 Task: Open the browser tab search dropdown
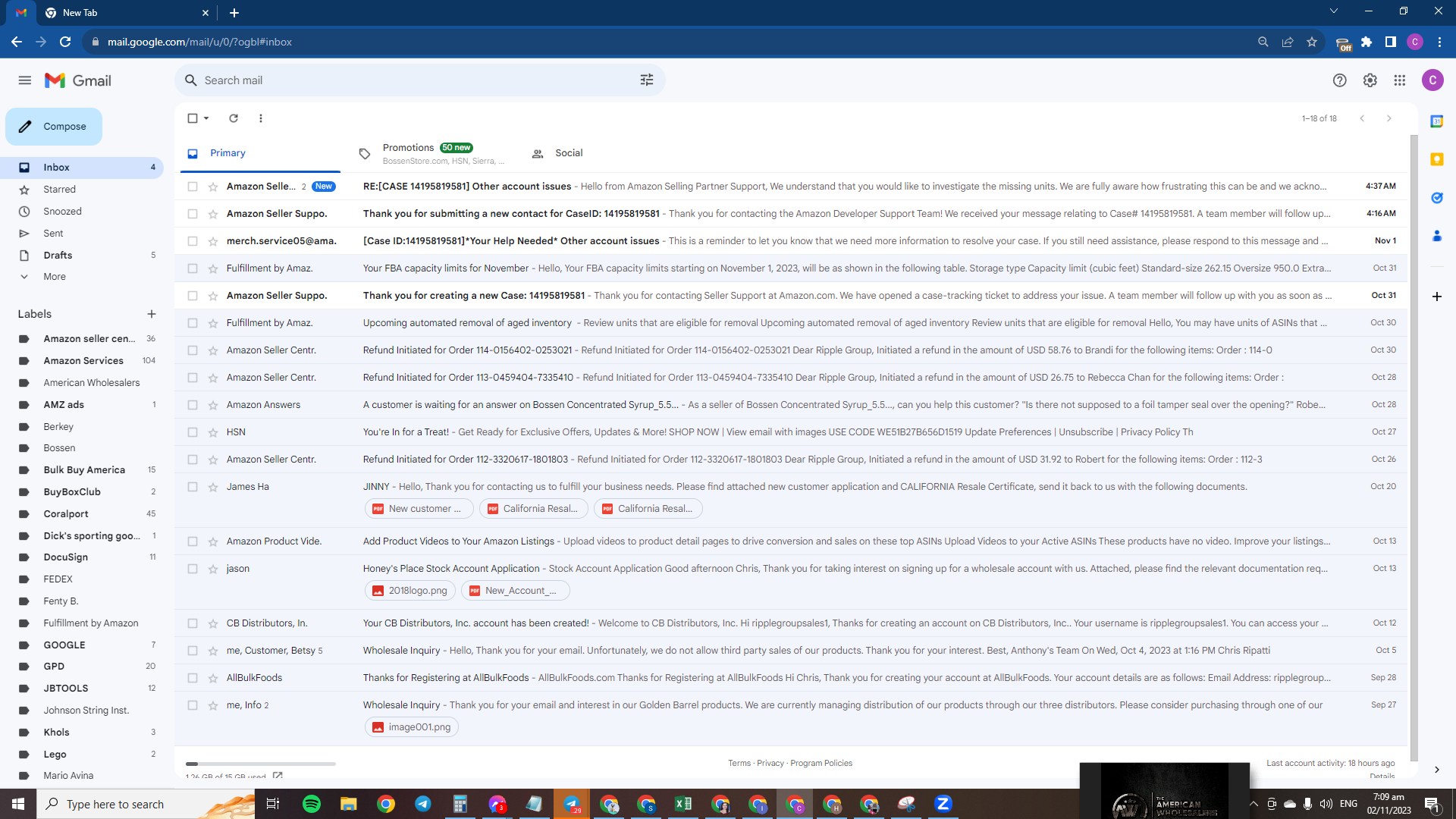[x=1334, y=11]
